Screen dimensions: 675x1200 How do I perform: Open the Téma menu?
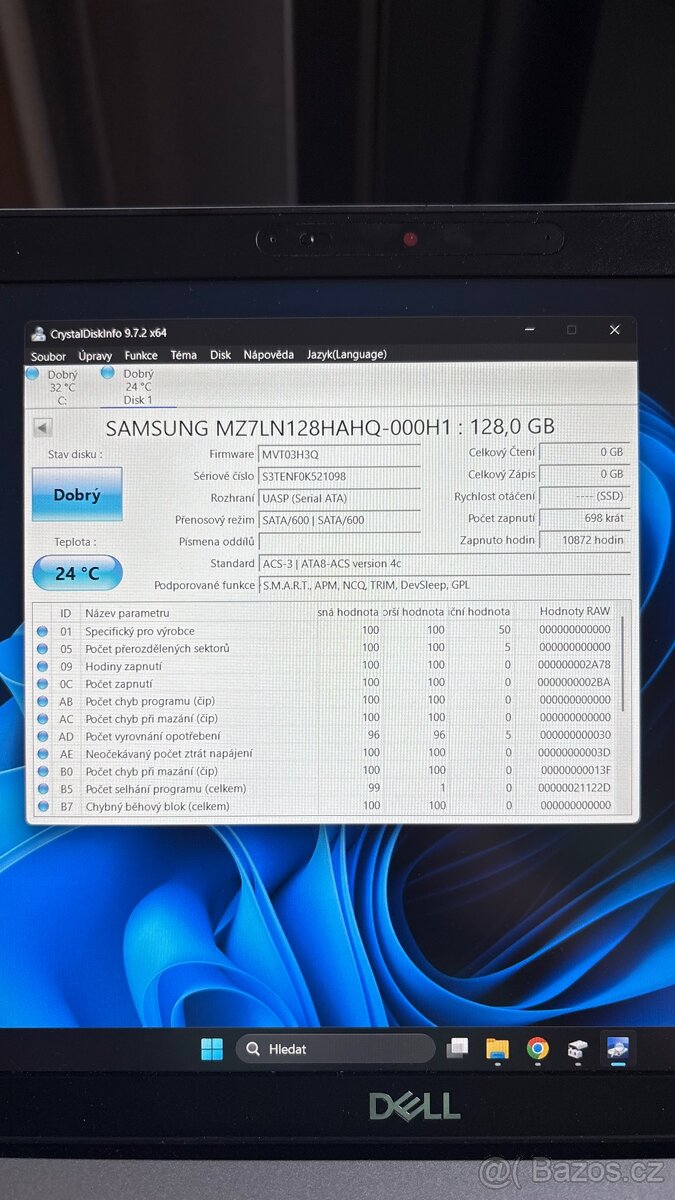(183, 355)
